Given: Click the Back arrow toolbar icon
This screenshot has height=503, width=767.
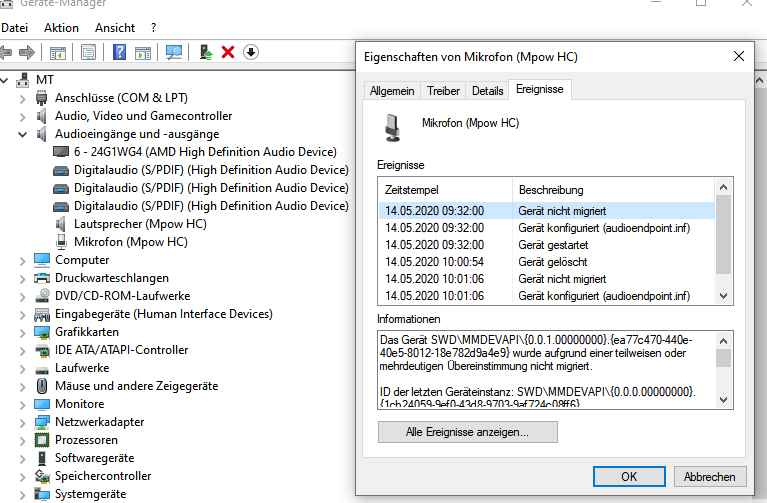Looking at the screenshot, I should [x=5, y=52].
